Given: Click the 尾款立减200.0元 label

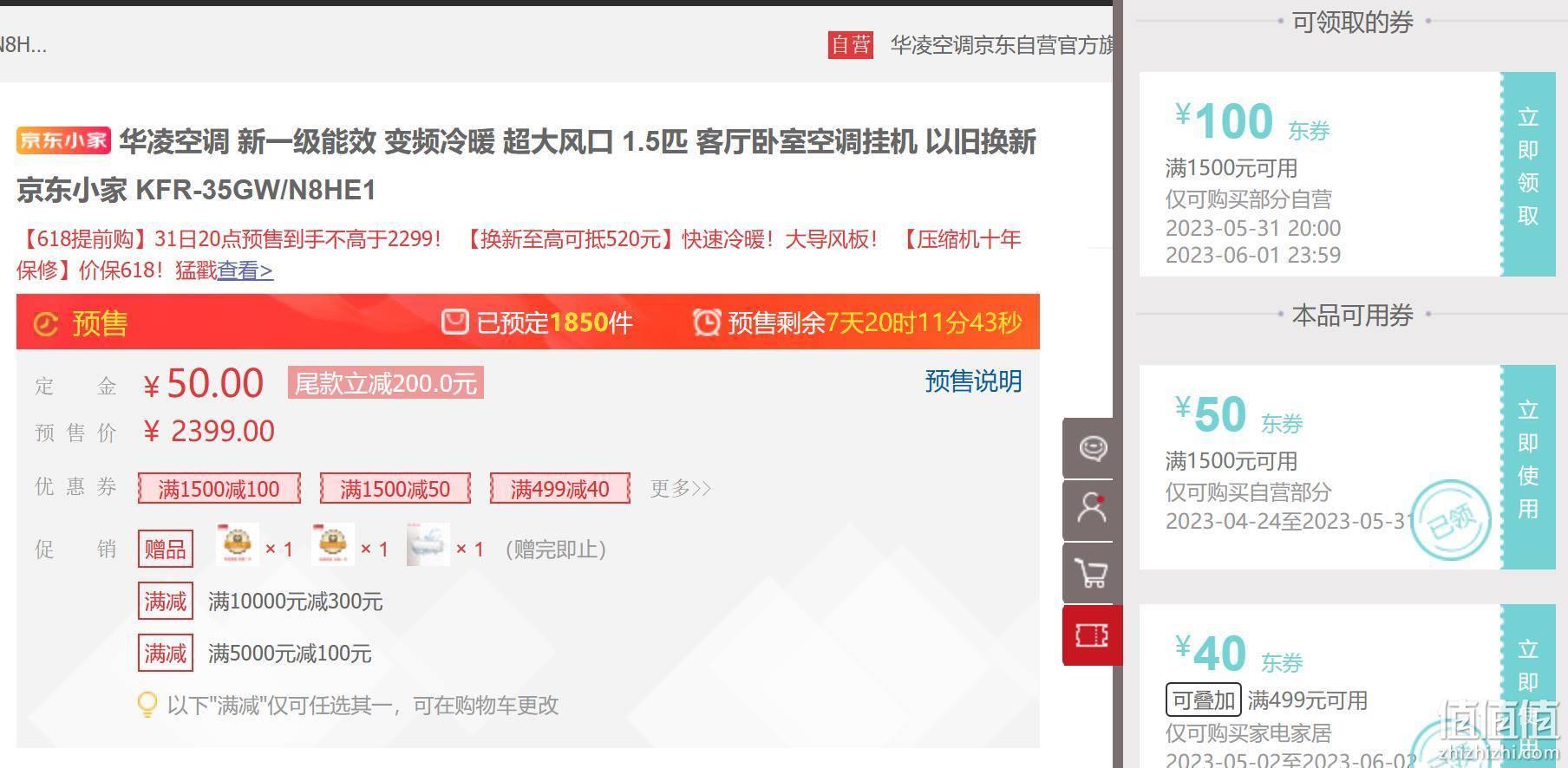Looking at the screenshot, I should tap(385, 383).
